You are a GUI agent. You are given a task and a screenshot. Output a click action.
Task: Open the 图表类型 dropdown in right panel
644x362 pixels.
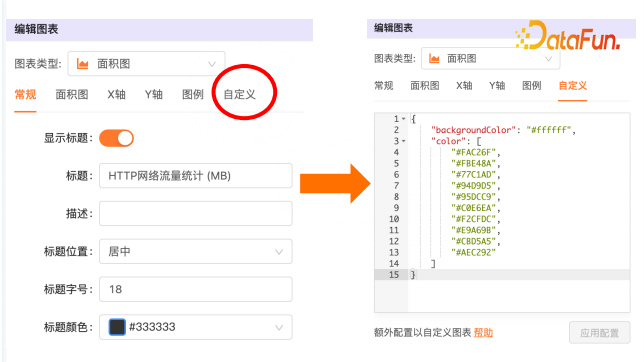[x=490, y=59]
